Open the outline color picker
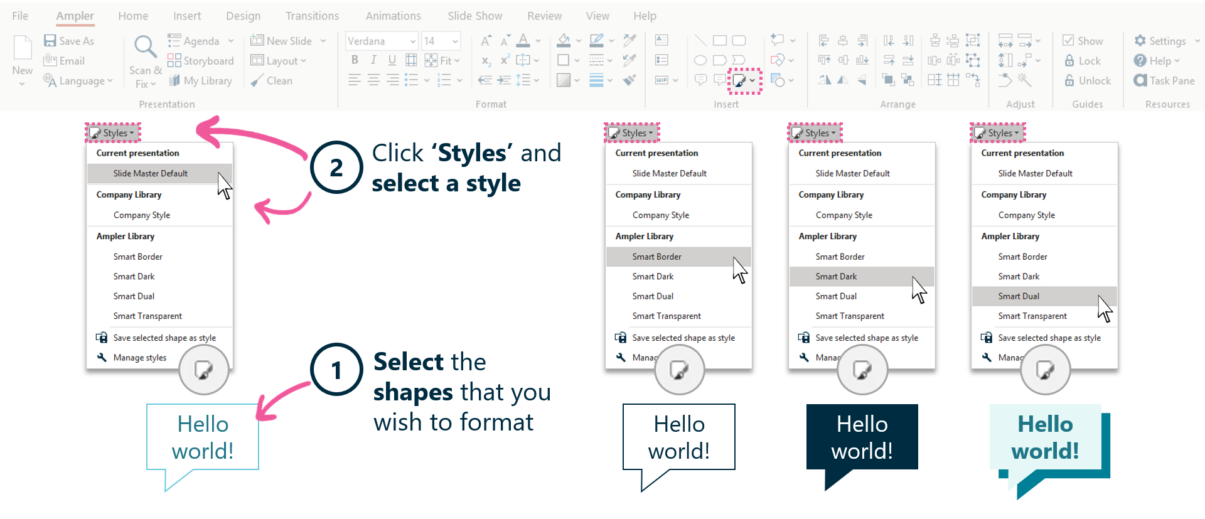The image size is (1205, 519). pyautogui.click(x=598, y=41)
